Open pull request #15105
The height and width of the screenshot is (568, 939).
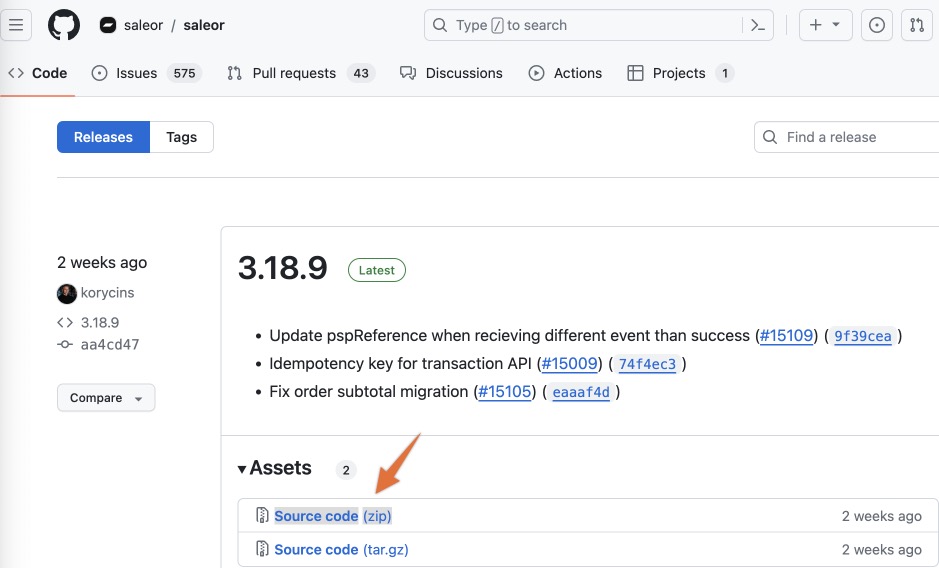[x=505, y=392]
